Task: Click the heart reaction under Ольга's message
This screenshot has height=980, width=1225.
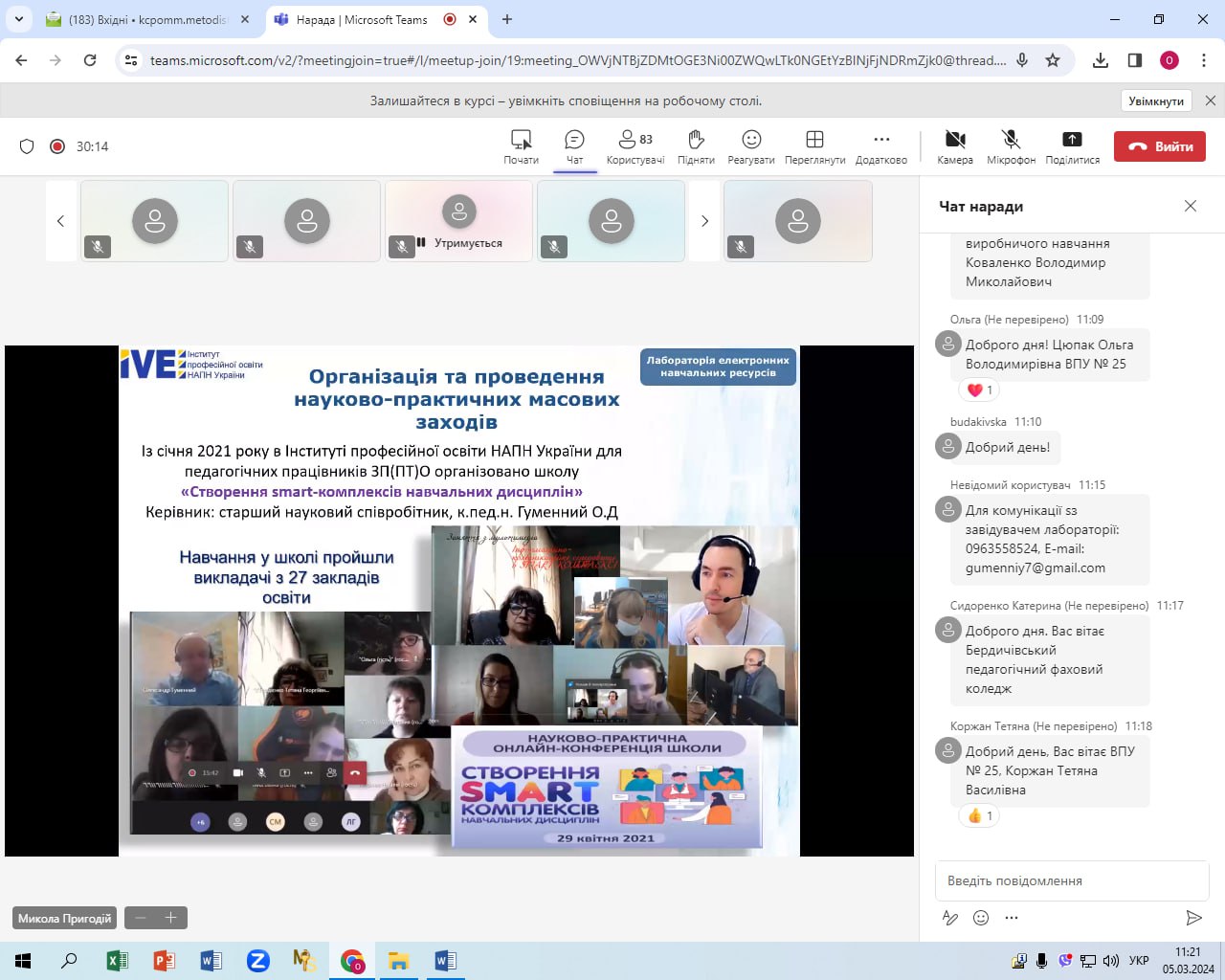Action: [978, 390]
